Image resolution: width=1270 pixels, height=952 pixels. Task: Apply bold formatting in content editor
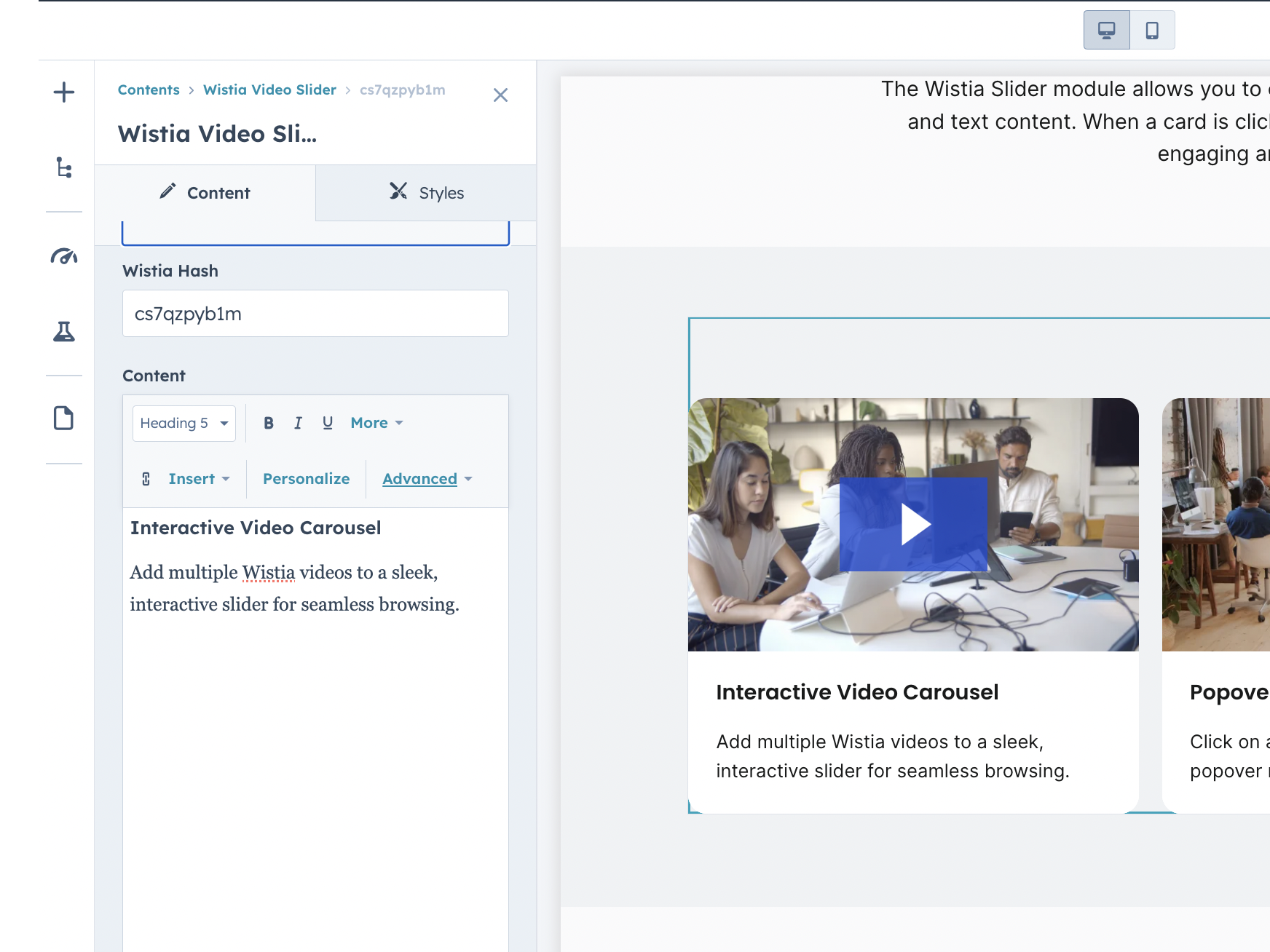click(x=269, y=423)
